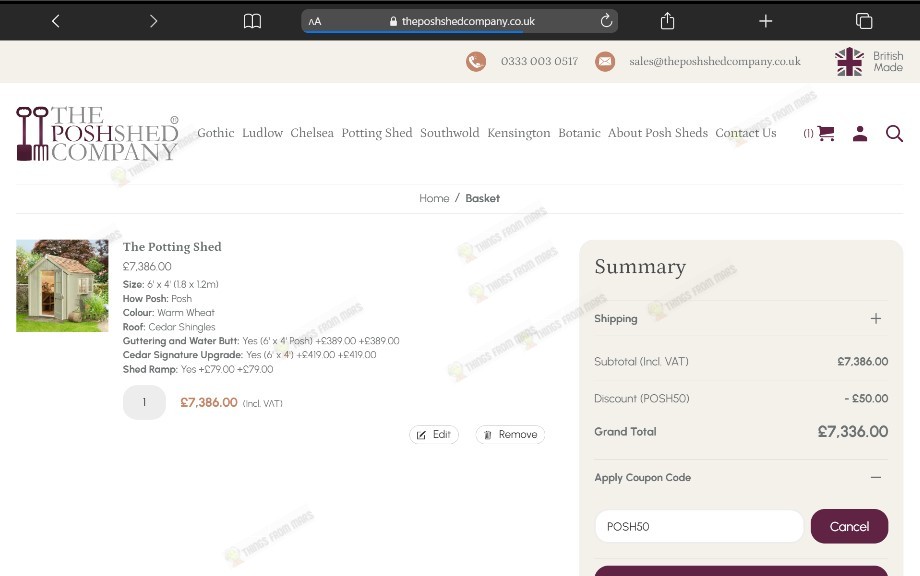The height and width of the screenshot is (576, 920).
Task: Open the Kensington menu item
Action: pyautogui.click(x=519, y=133)
